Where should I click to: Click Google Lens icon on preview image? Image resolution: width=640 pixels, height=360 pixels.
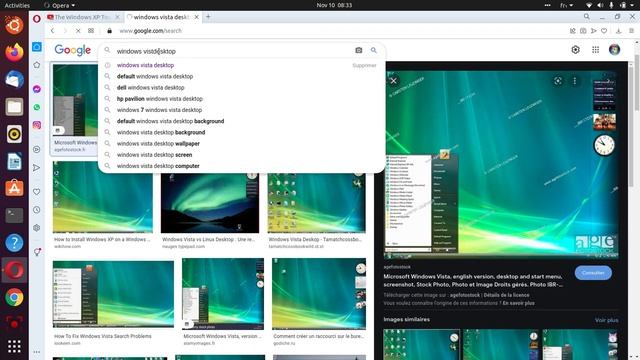tap(558, 81)
